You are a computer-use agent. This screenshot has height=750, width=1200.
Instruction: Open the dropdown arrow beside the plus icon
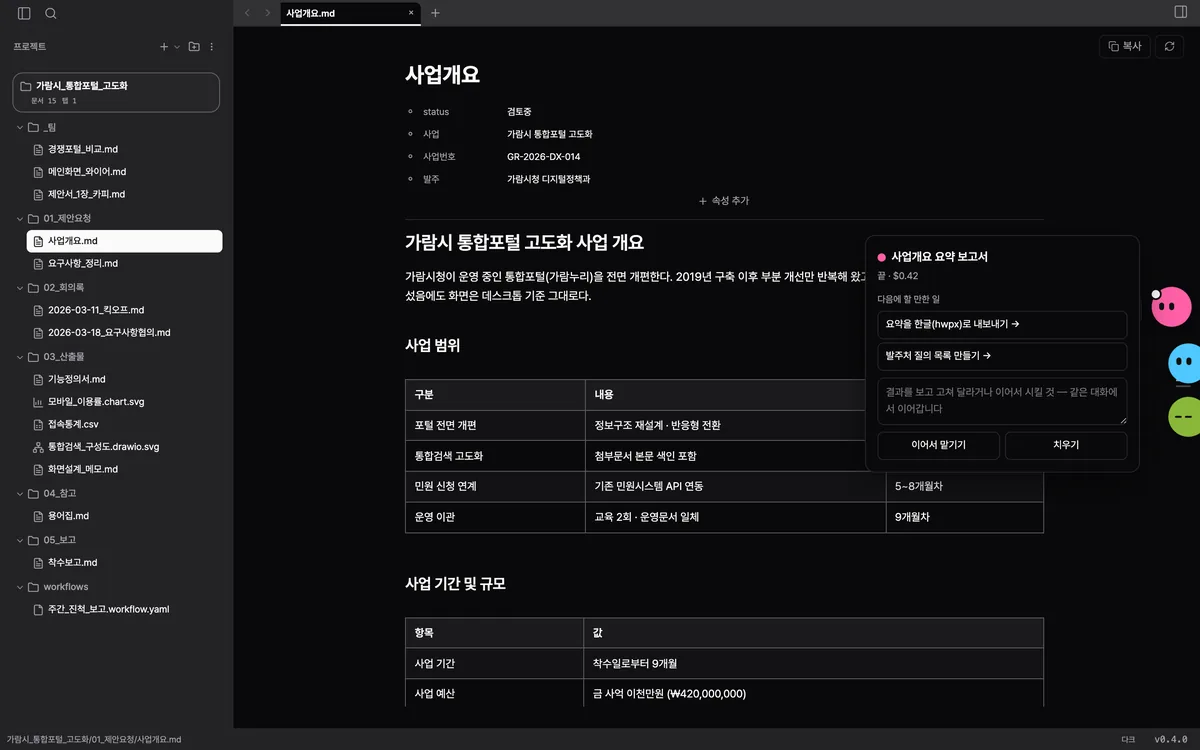coord(177,47)
